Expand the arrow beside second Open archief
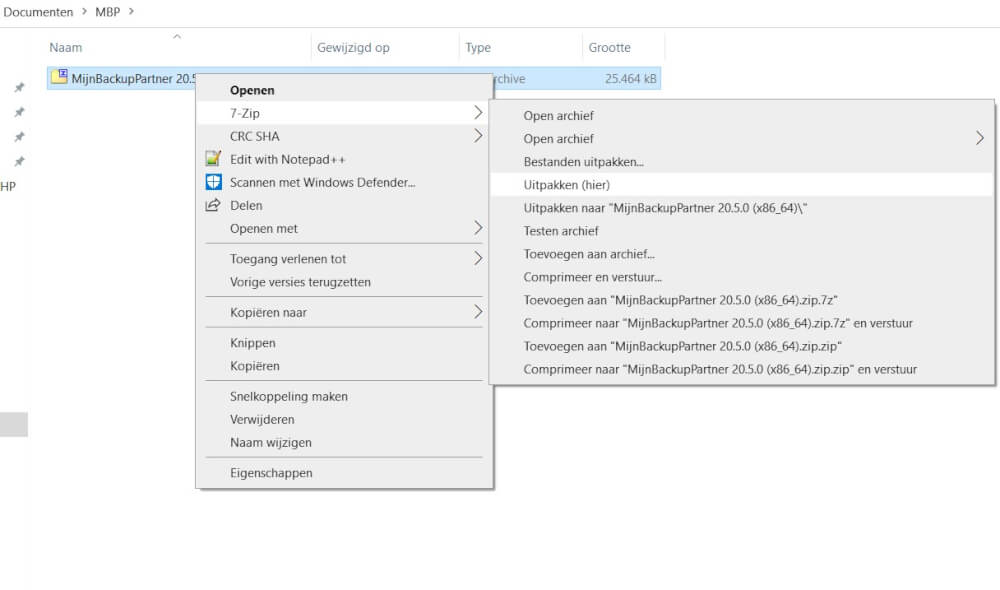This screenshot has height=590, width=1000. 980,138
